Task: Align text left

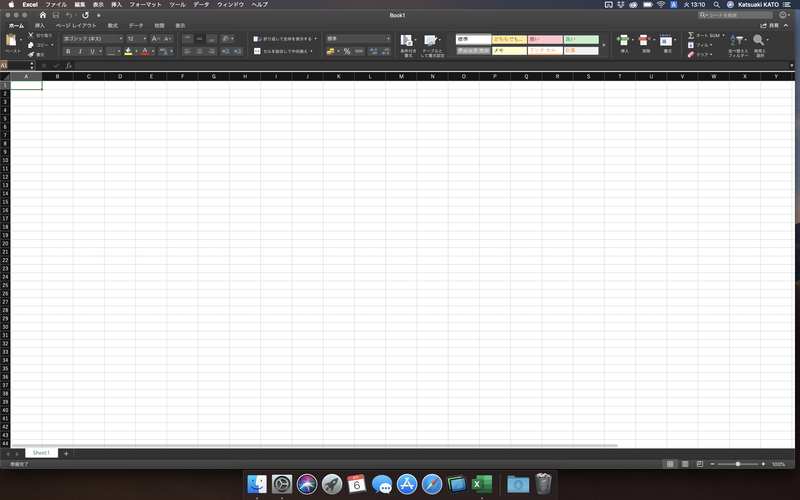Action: [187, 51]
